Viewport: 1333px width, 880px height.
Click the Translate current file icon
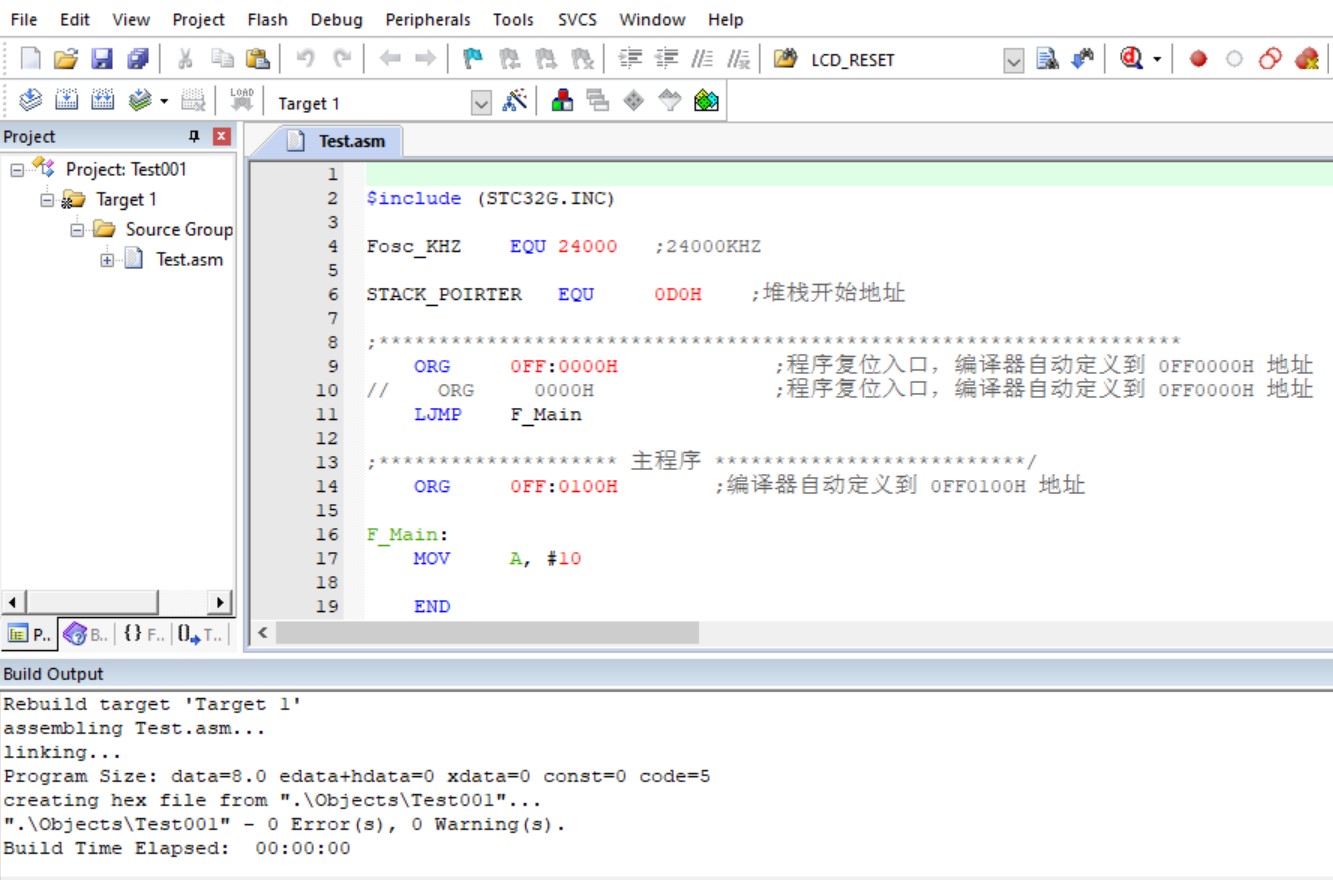pos(30,101)
